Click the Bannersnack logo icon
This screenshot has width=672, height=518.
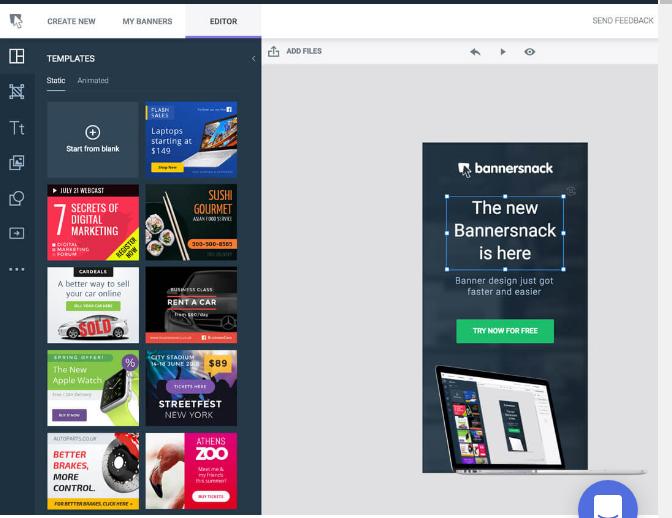[x=16, y=21]
